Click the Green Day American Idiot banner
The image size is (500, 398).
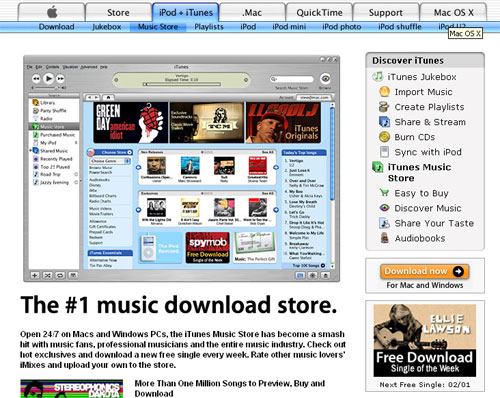click(131, 122)
